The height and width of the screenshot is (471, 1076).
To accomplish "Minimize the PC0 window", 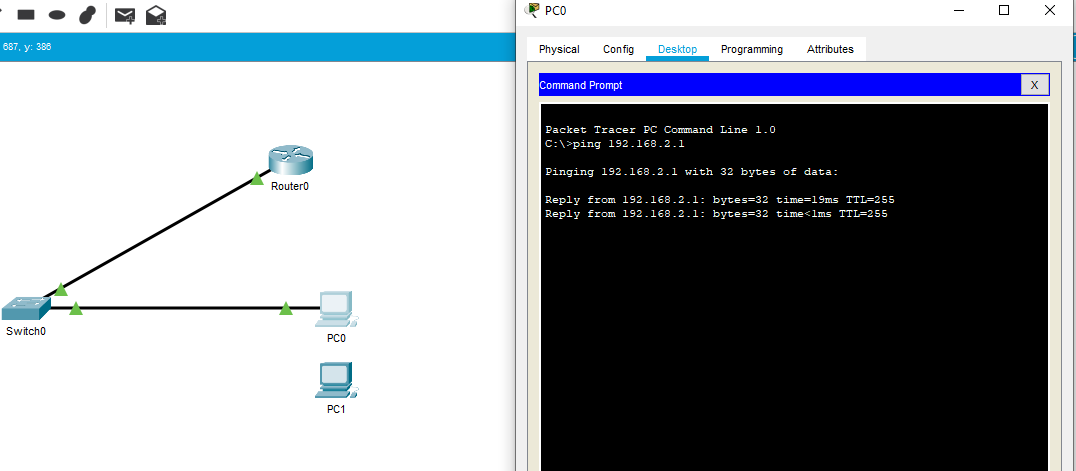I will pyautogui.click(x=959, y=10).
